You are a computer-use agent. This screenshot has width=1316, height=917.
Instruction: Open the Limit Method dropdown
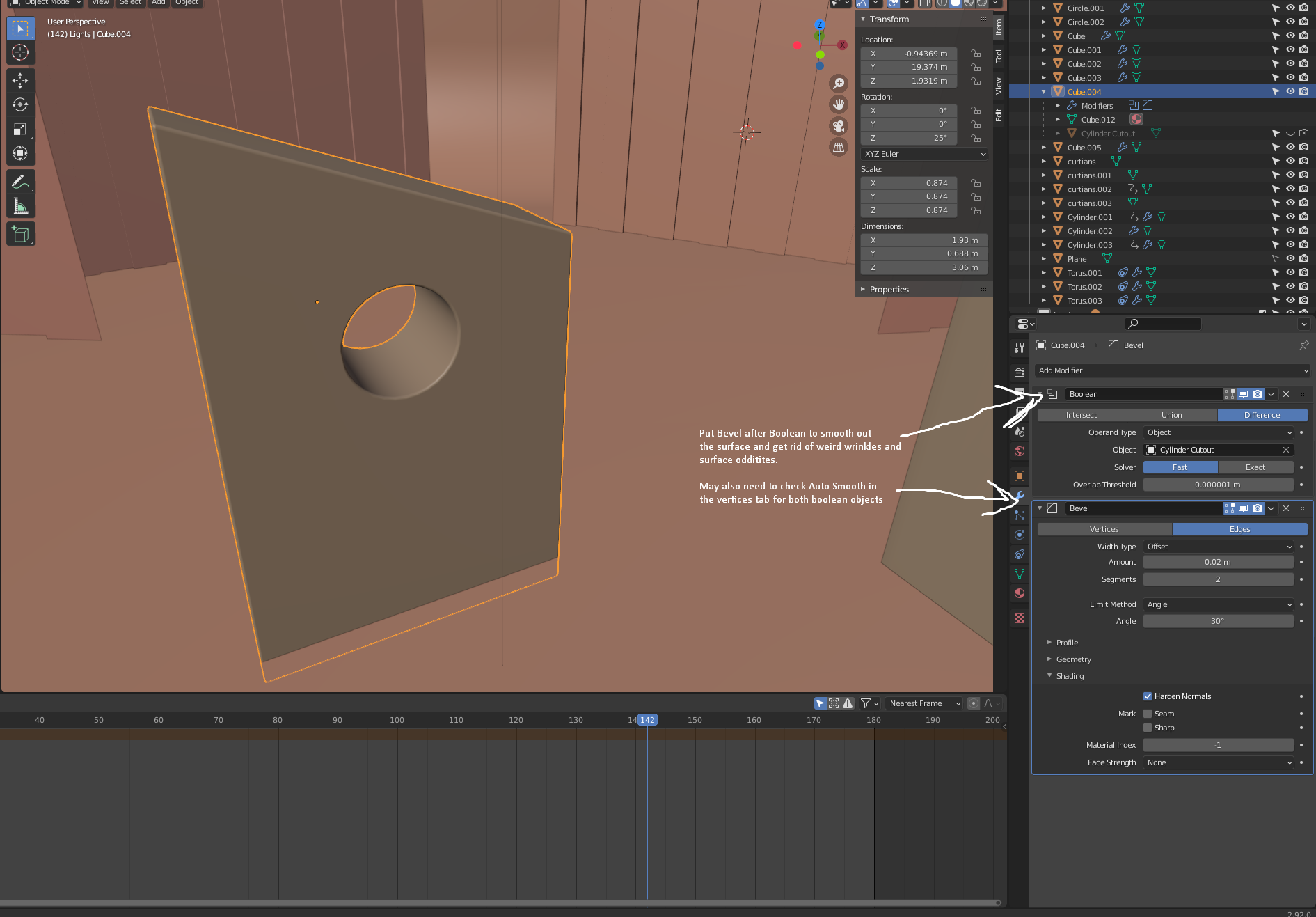tap(1218, 604)
